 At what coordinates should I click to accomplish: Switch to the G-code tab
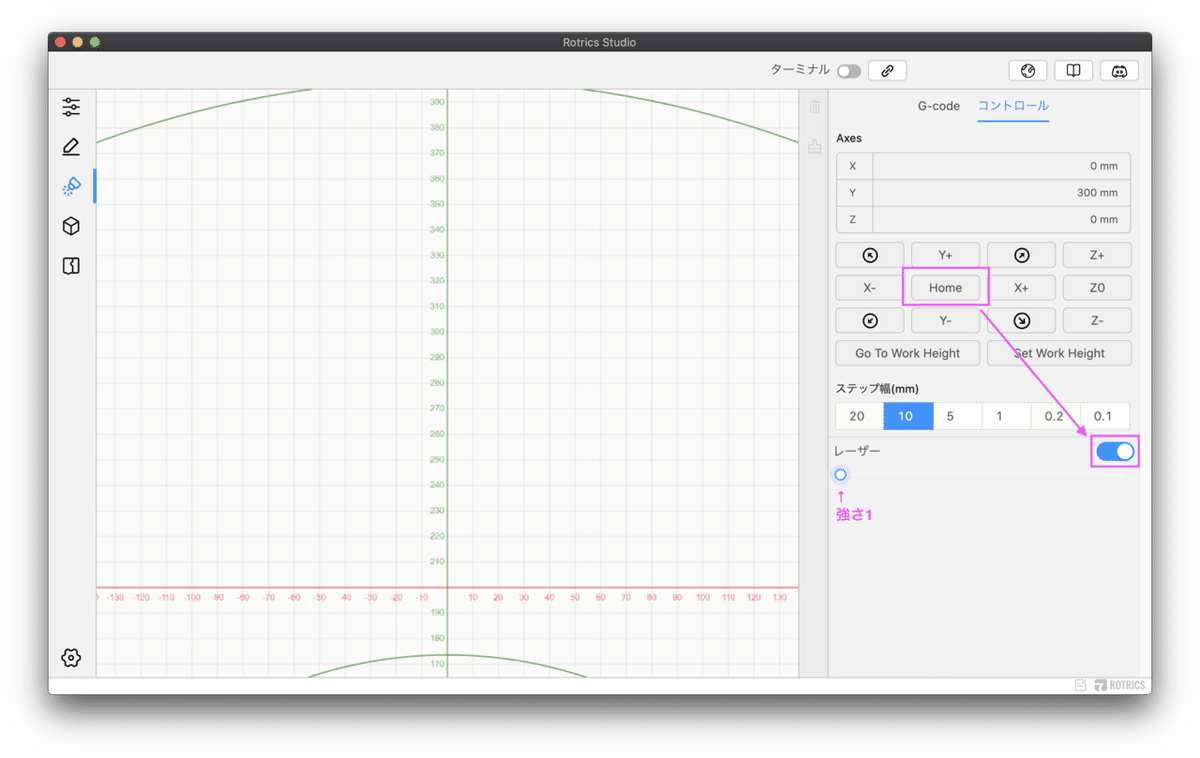(939, 106)
